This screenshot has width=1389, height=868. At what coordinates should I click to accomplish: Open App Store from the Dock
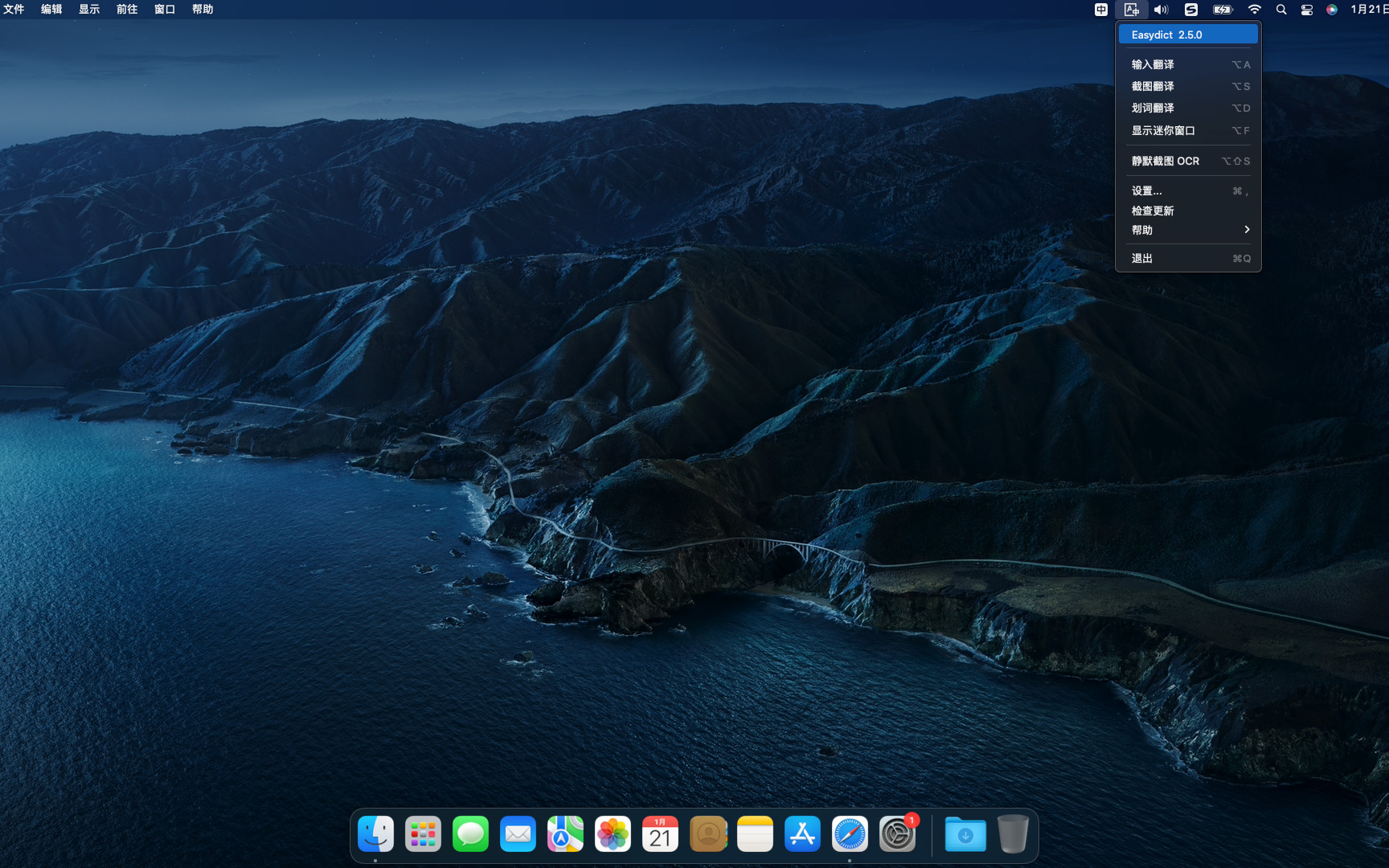[802, 835]
